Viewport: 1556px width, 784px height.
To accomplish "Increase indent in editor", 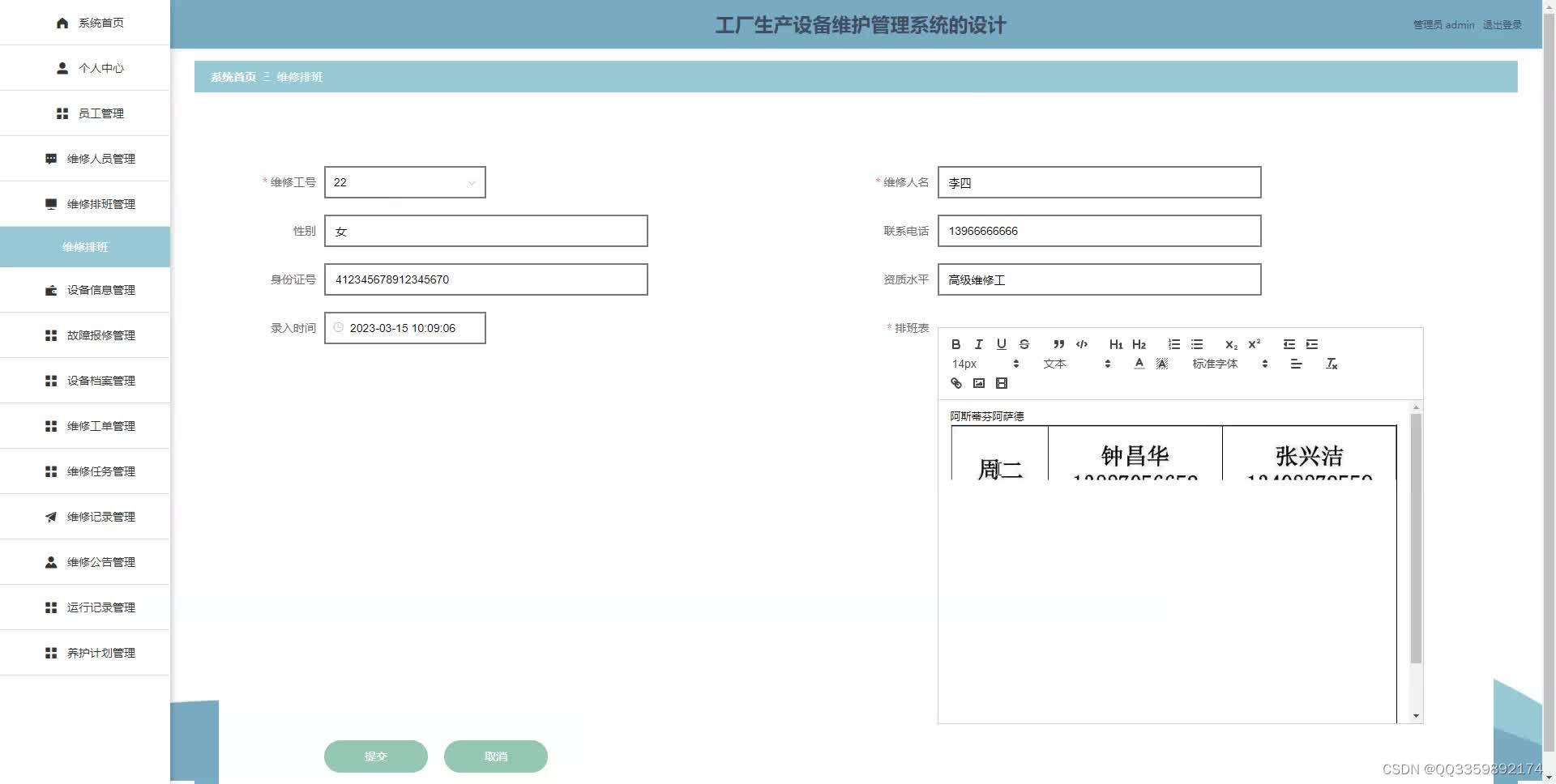I will pos(1311,344).
